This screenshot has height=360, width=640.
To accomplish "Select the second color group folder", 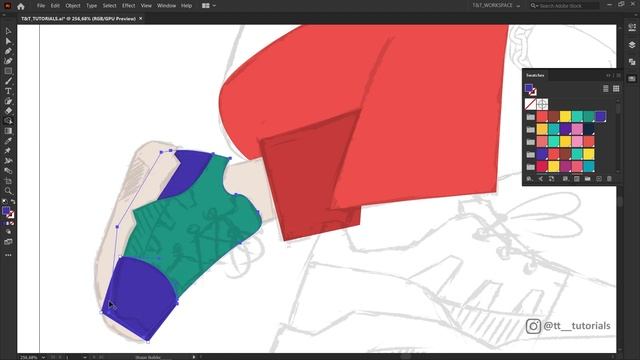I will (x=530, y=130).
